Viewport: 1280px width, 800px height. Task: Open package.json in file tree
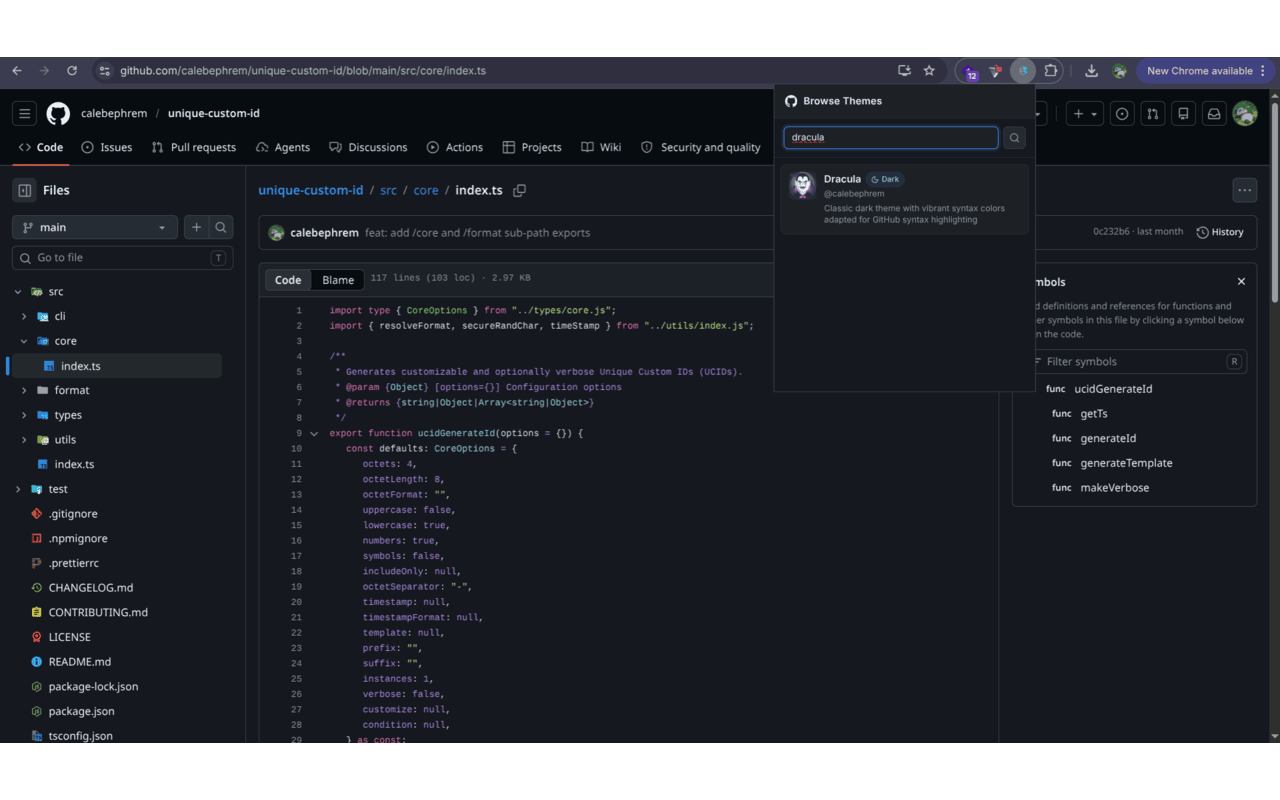pyautogui.click(x=81, y=711)
